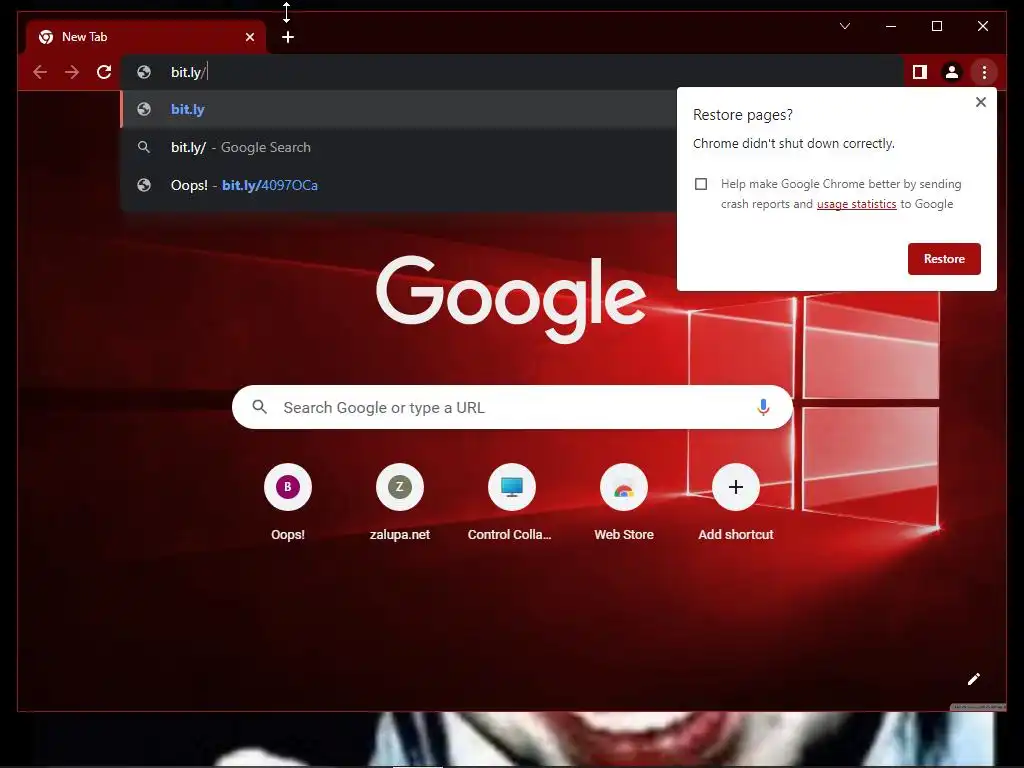Viewport: 1024px width, 768px height.
Task: Click the forward navigation arrow
Action: click(72, 72)
